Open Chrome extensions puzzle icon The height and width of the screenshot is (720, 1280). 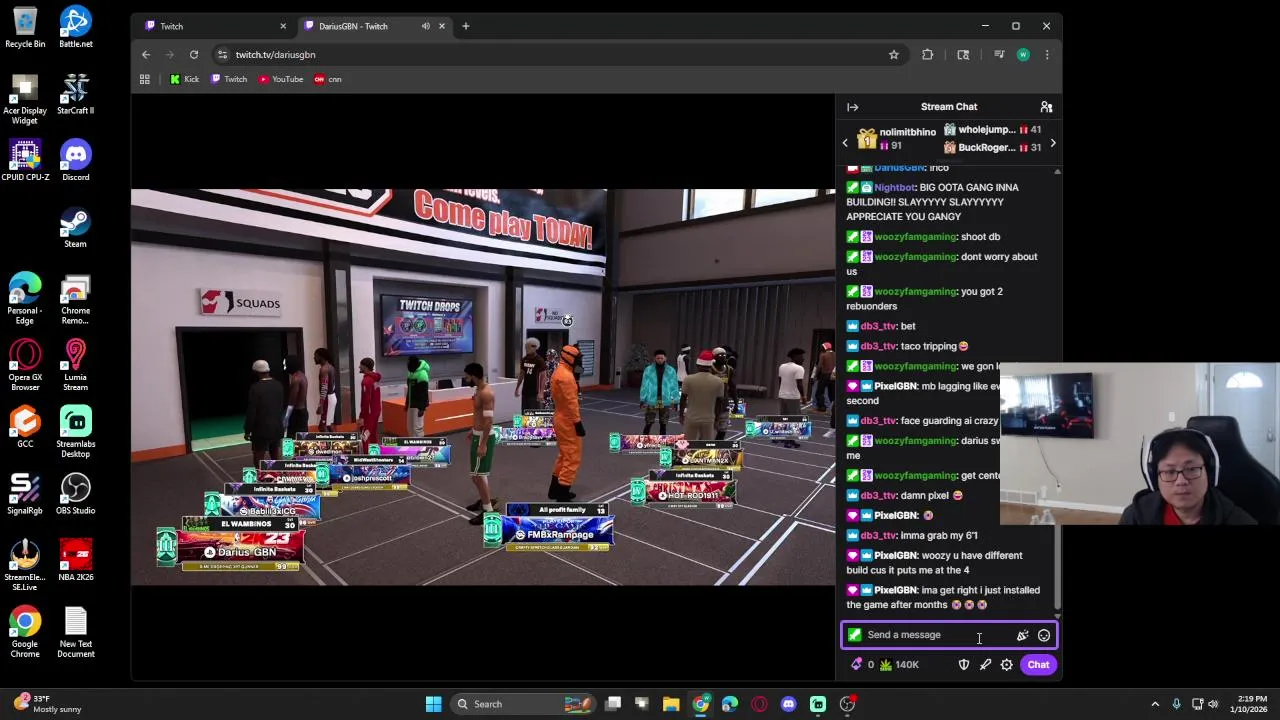(x=928, y=55)
